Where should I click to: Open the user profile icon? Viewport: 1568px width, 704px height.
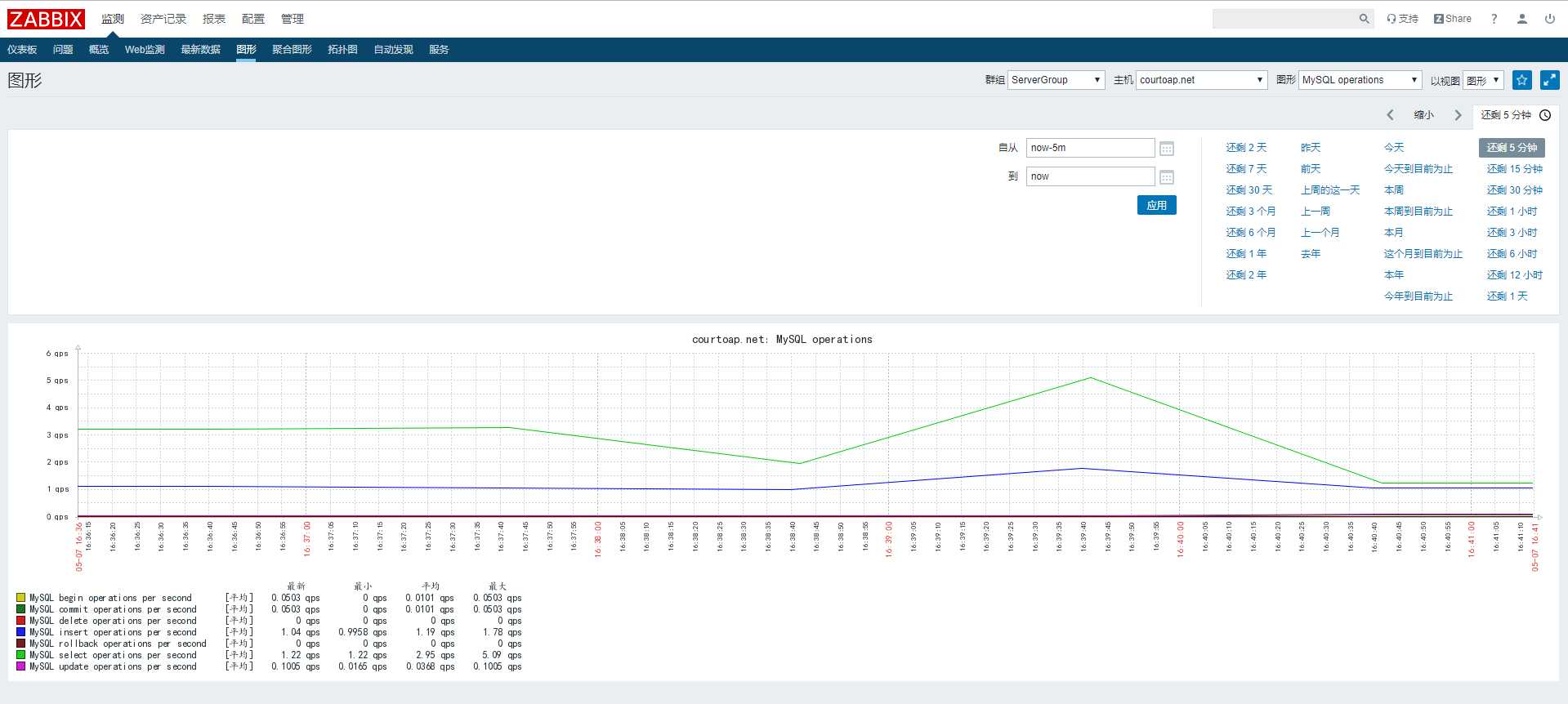(x=1521, y=19)
